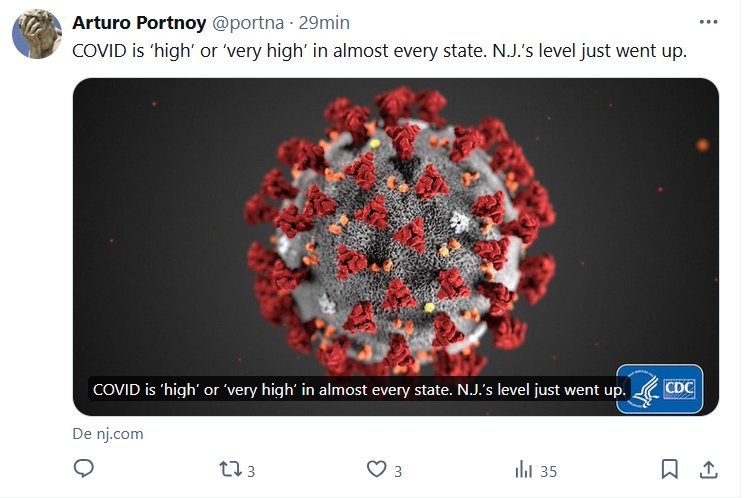Click the headline caption overlay on image
Viewport: 748px width, 498px height.
(358, 389)
